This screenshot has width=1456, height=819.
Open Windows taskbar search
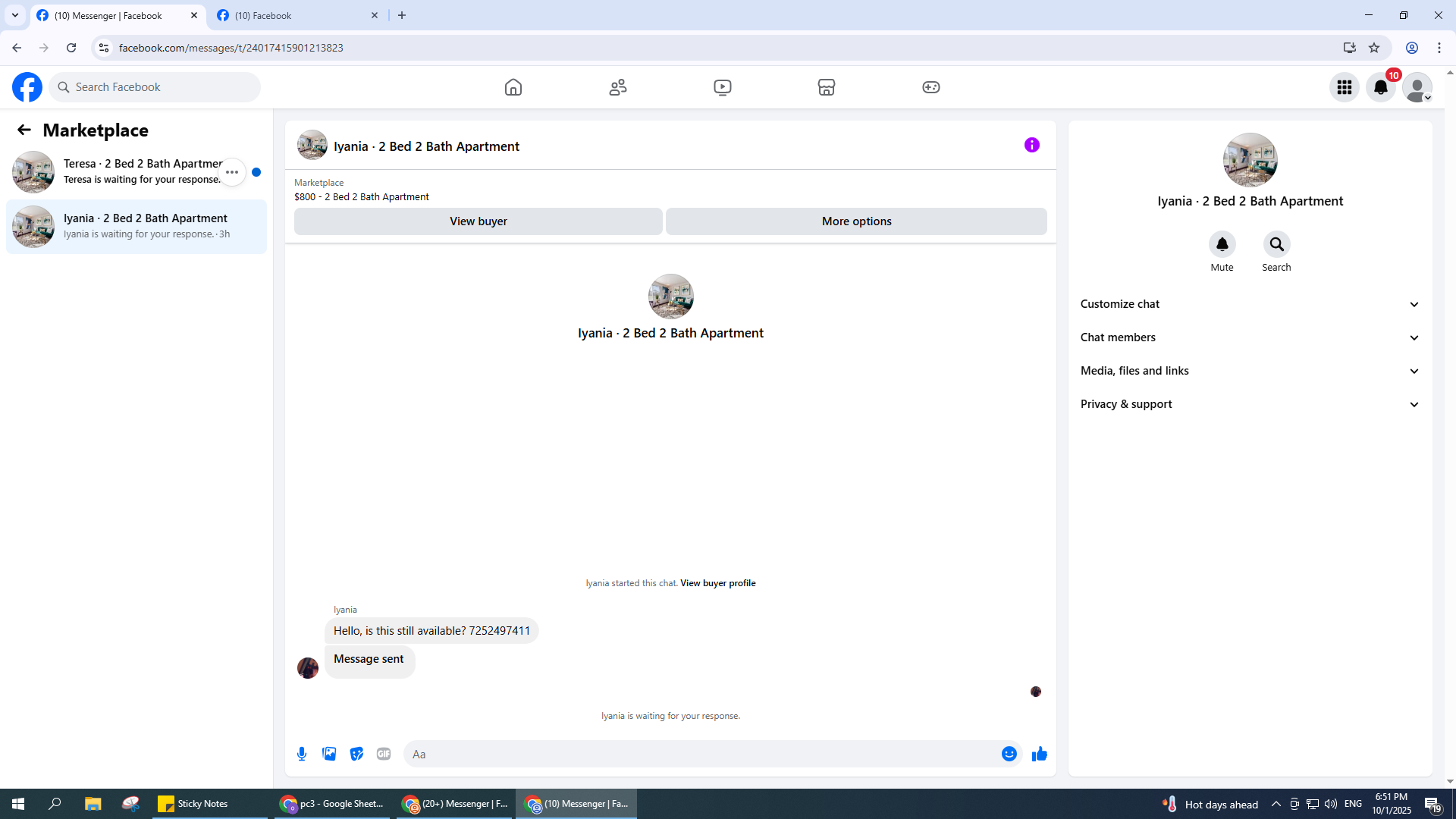pyautogui.click(x=55, y=804)
